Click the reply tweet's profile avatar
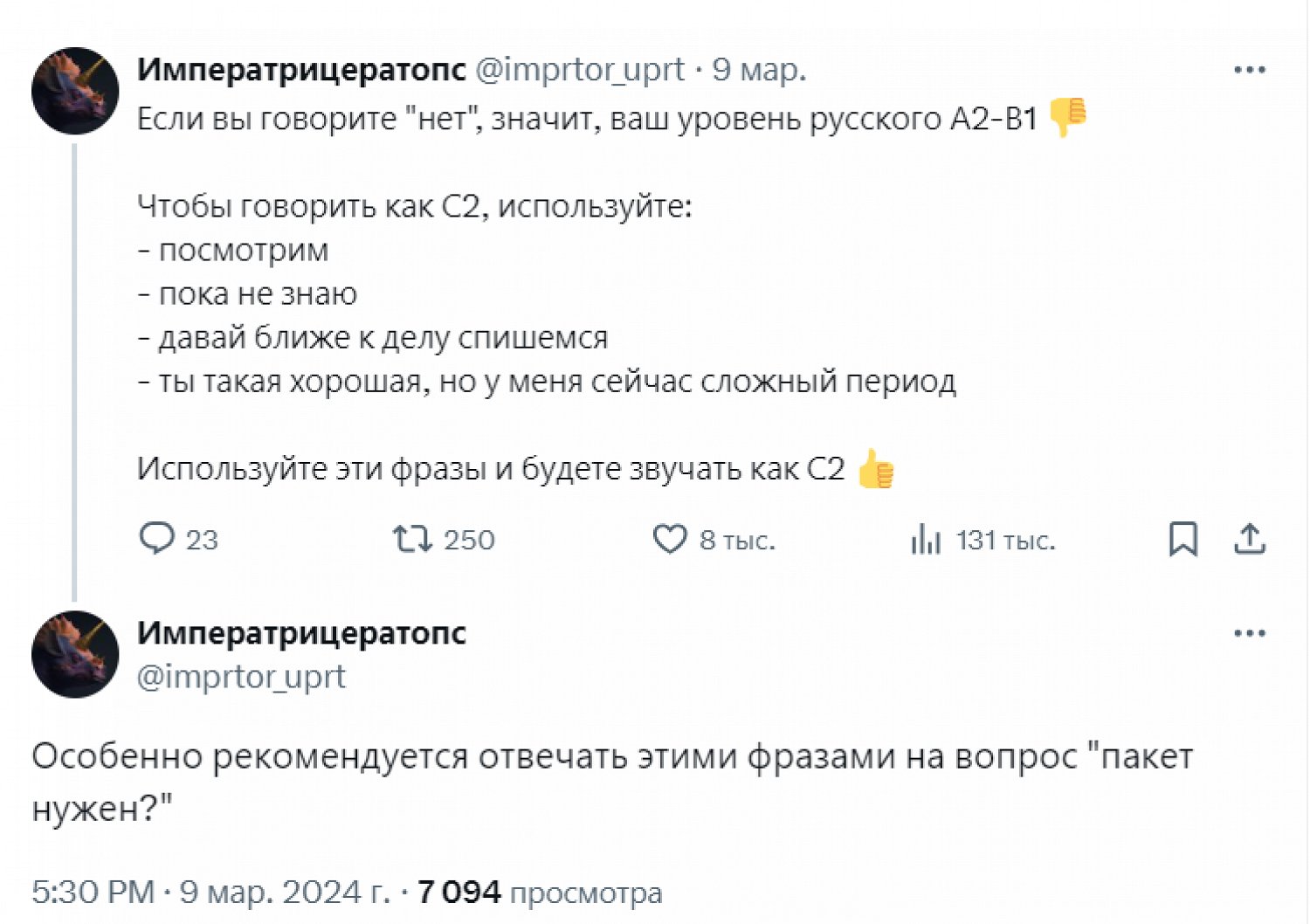Viewport: 1310px width, 924px height. click(x=75, y=654)
